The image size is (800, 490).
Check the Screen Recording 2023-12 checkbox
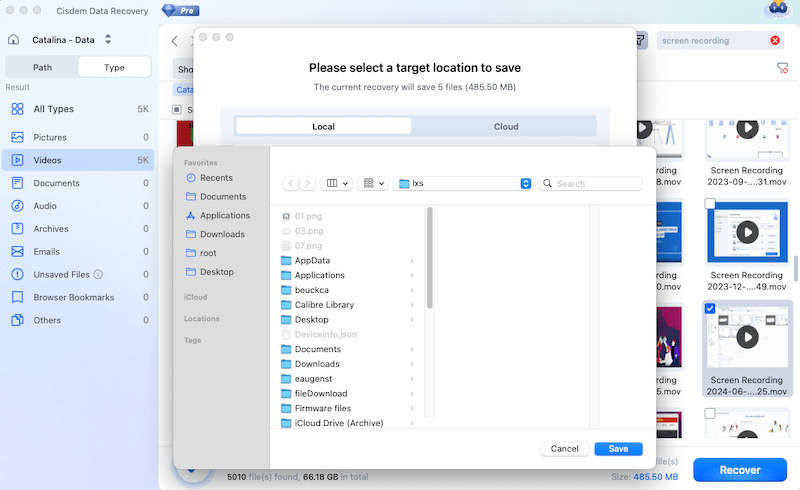710,204
